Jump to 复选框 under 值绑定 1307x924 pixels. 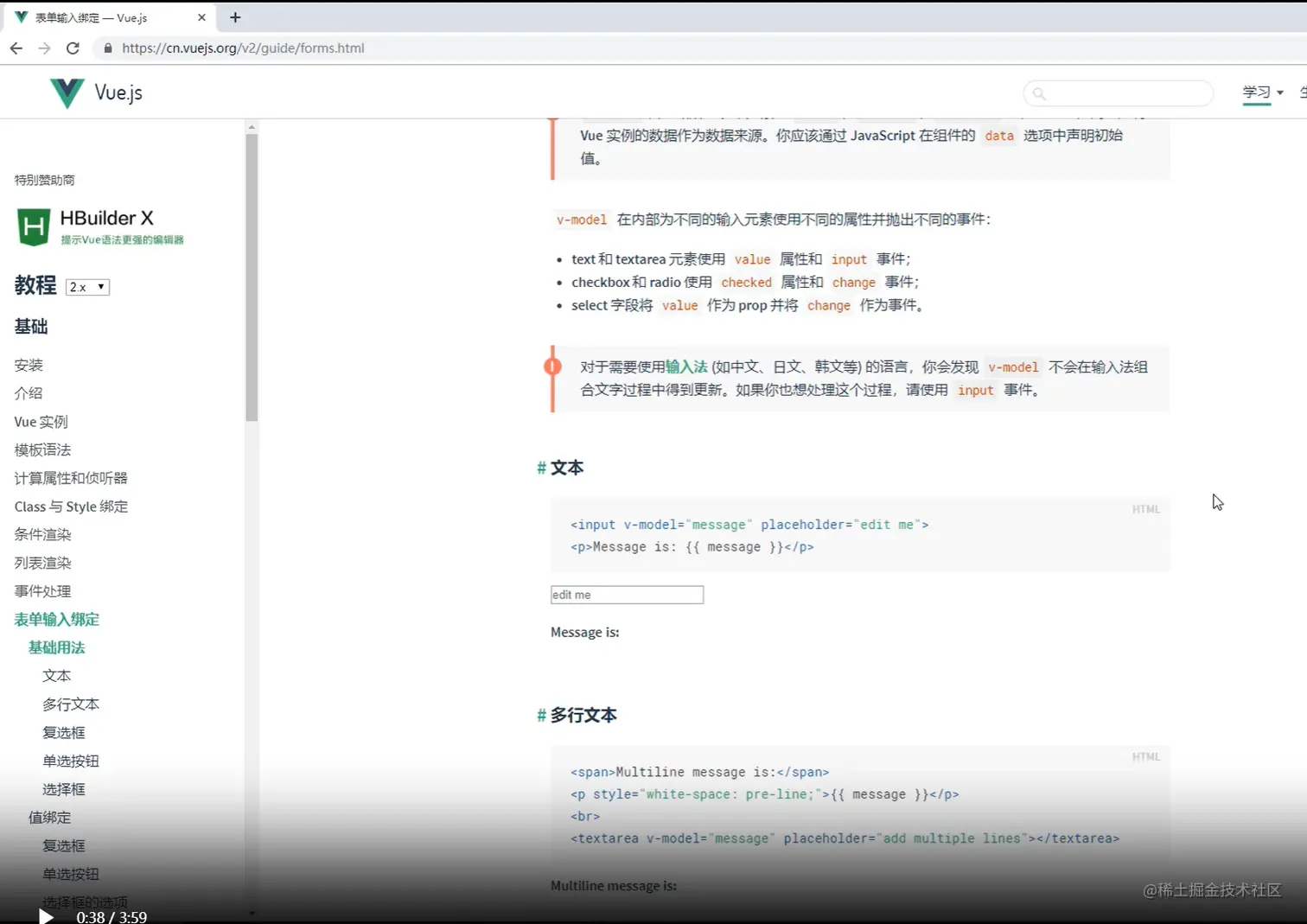pos(64,845)
